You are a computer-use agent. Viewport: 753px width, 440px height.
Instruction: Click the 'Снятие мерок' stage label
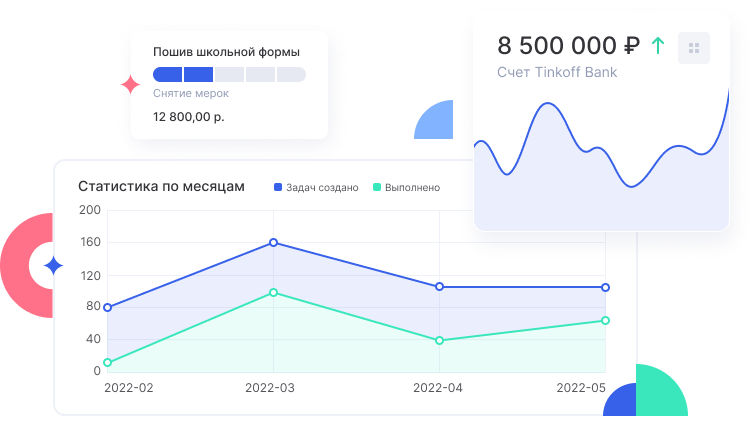point(191,93)
